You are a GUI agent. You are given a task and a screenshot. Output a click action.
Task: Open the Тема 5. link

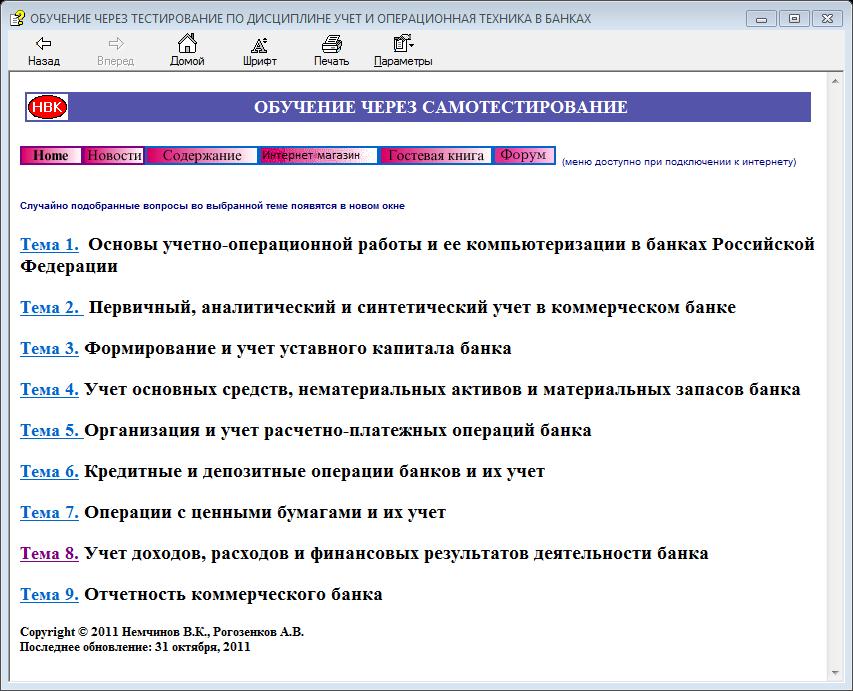pos(51,430)
